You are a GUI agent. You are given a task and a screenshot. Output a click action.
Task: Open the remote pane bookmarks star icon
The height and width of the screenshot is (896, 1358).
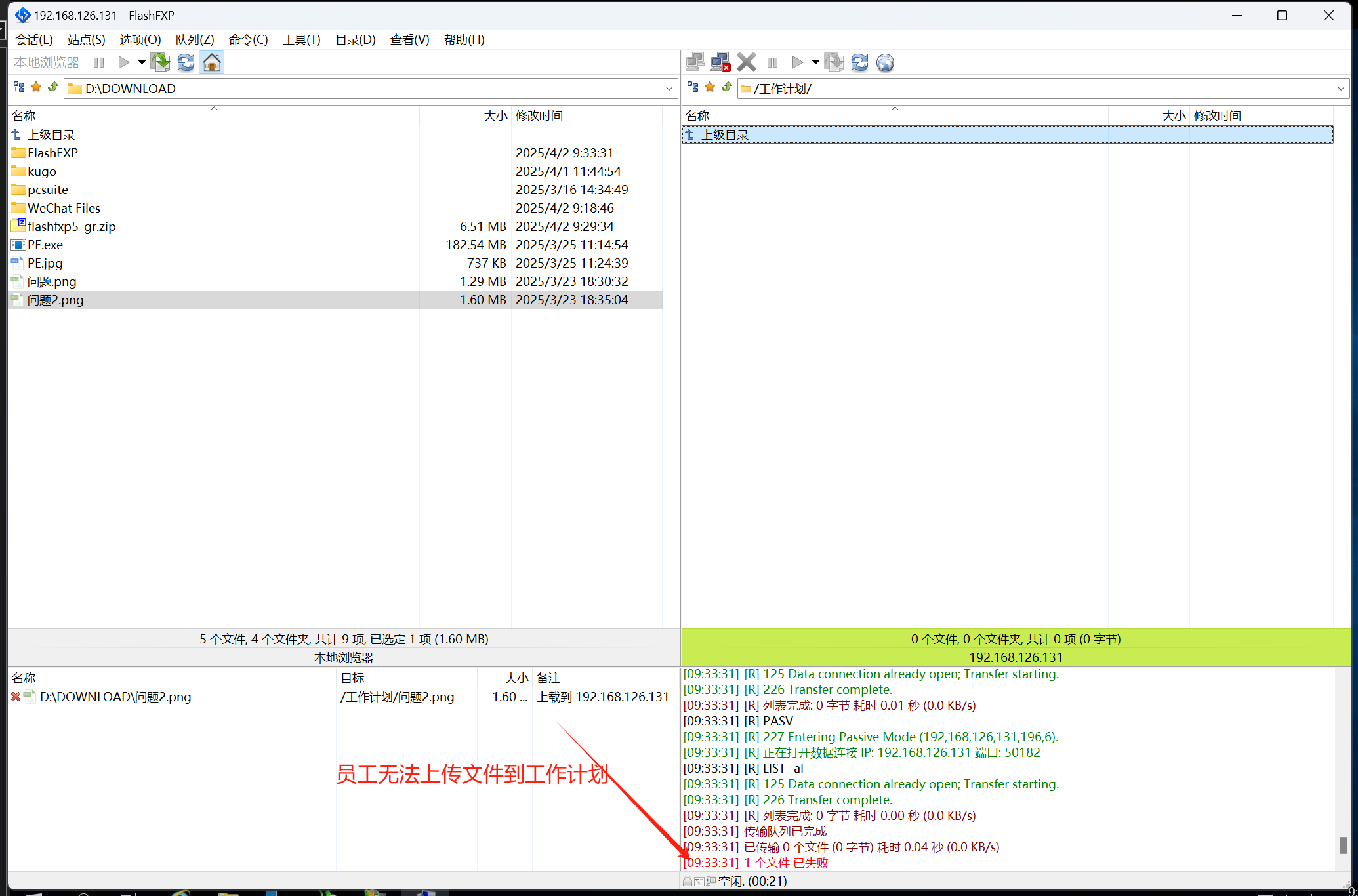[710, 87]
